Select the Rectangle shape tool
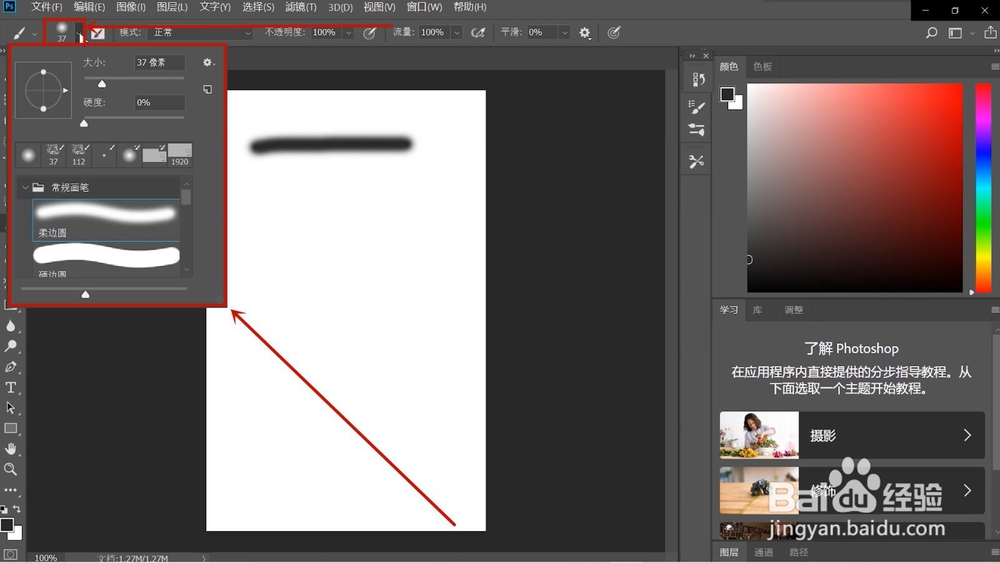This screenshot has width=1000, height=563. 10,428
